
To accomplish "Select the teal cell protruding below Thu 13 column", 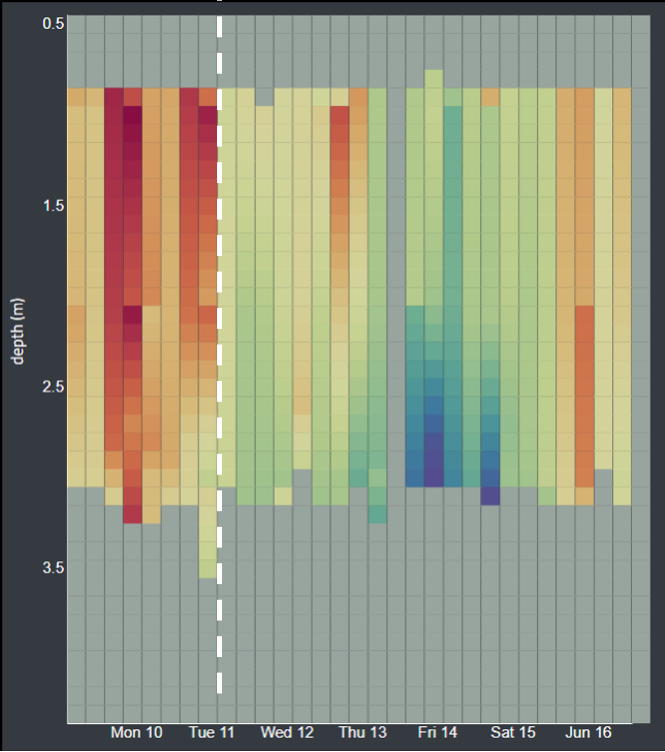I will click(x=377, y=514).
